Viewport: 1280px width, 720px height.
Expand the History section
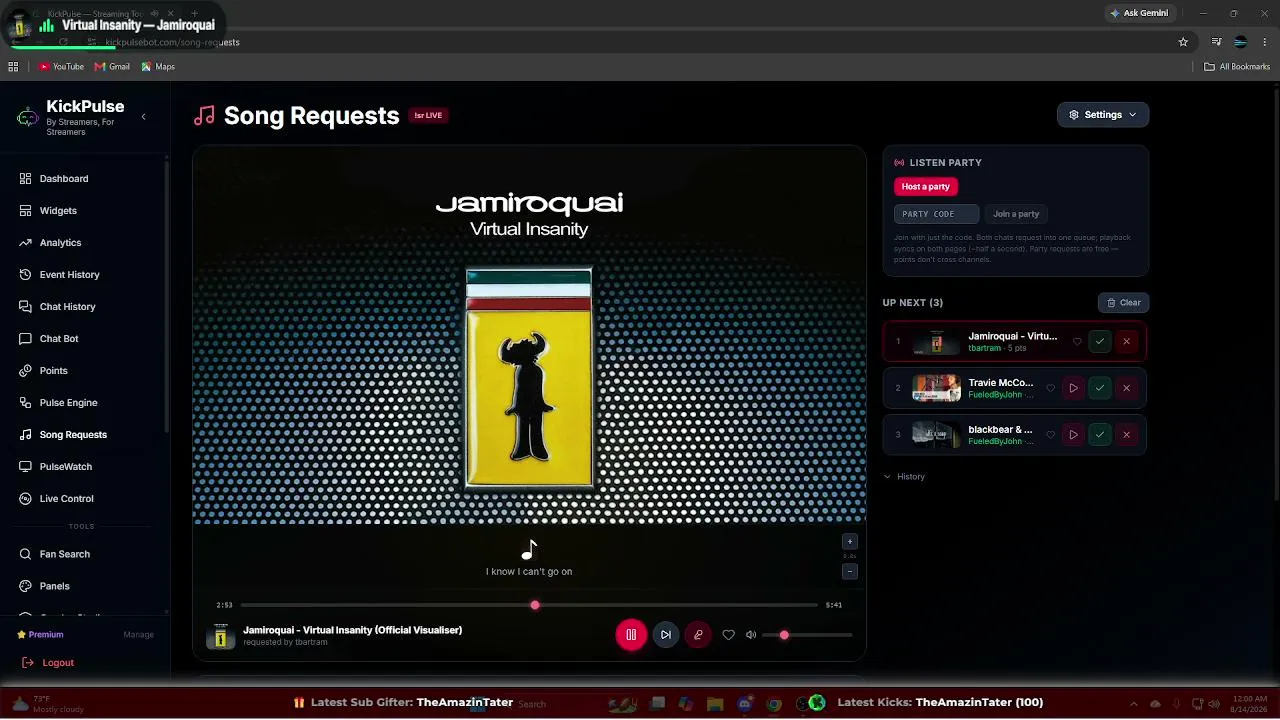coord(905,477)
